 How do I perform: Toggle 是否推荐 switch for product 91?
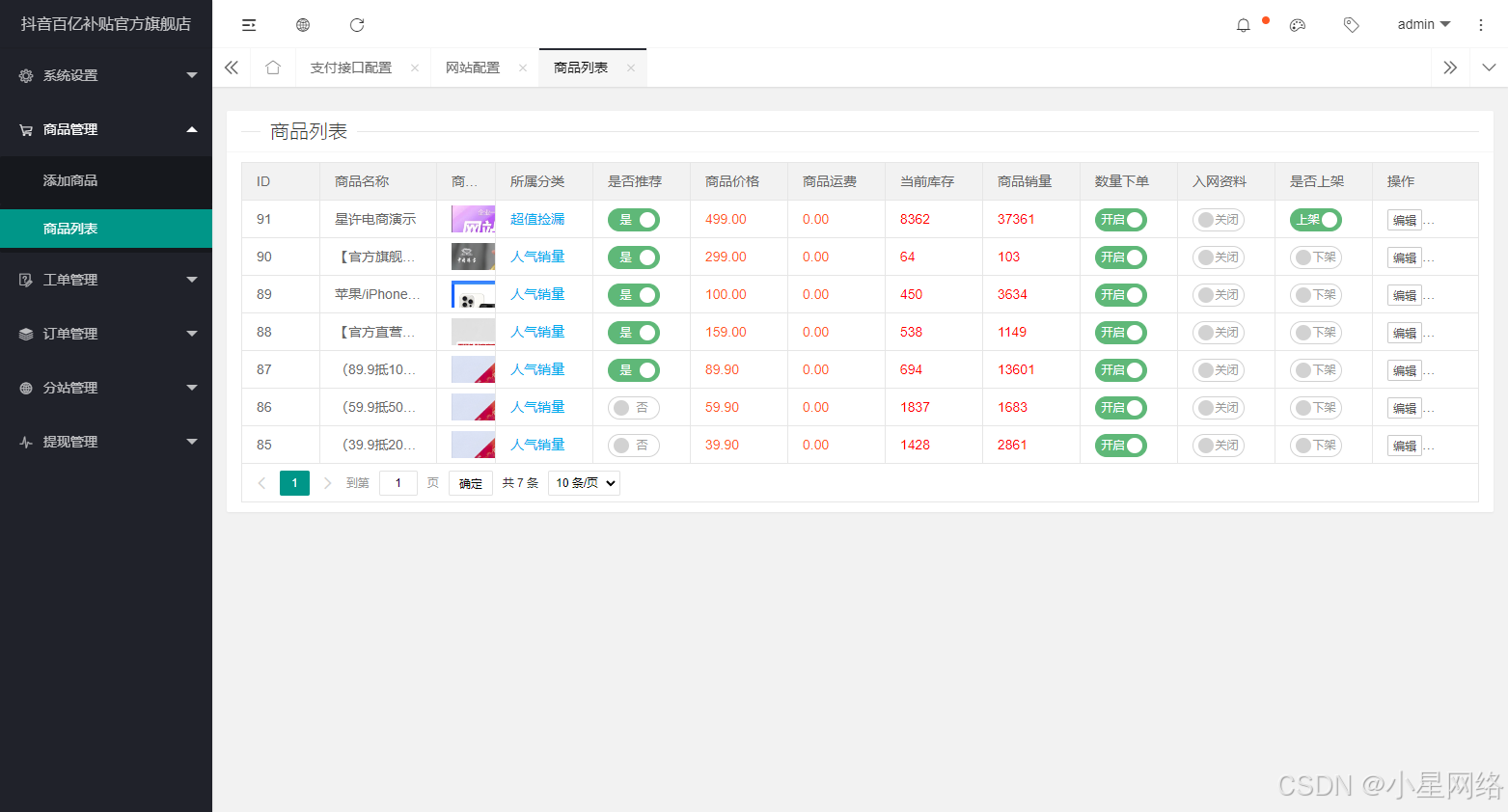[634, 220]
